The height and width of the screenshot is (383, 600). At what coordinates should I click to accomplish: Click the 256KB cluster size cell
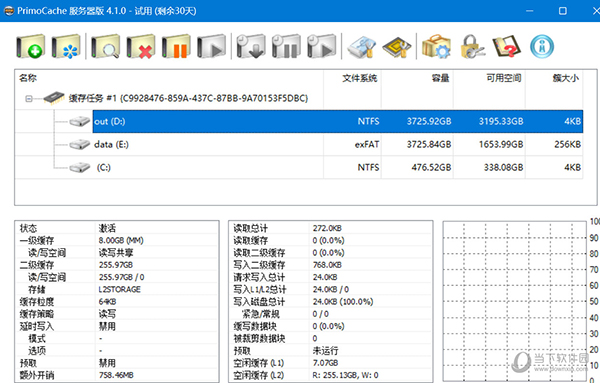coord(567,145)
